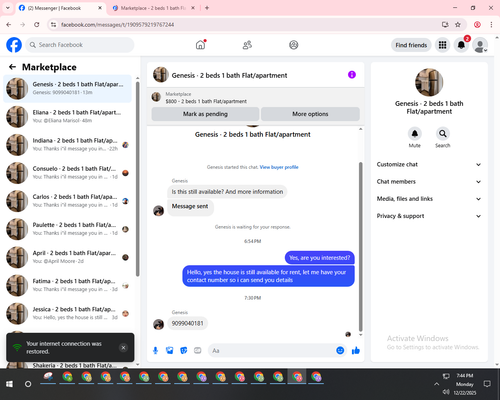Open Fatima conversation in the chat list
This screenshot has height=400, width=500.
point(68,285)
